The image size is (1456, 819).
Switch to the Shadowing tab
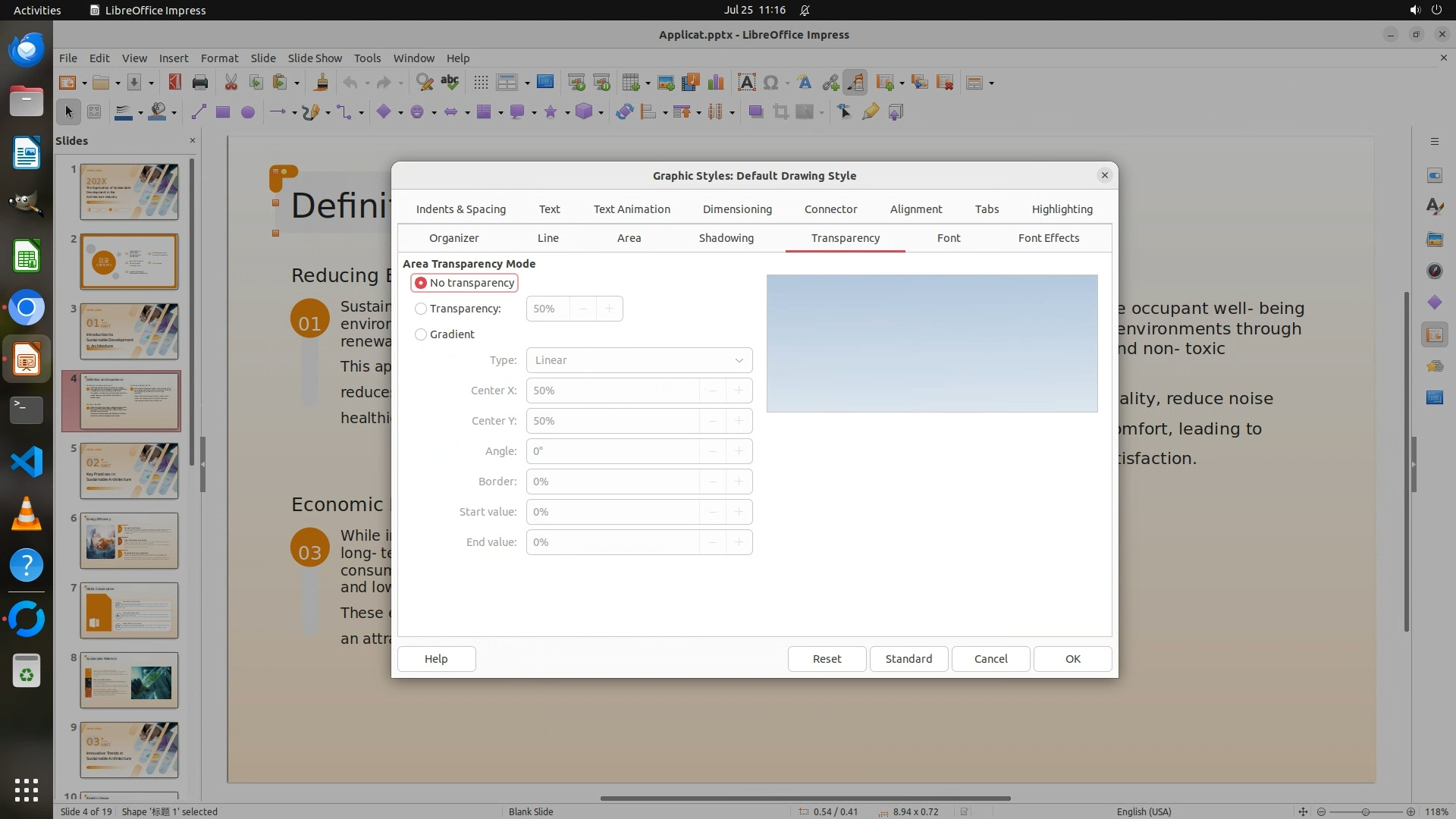726,238
